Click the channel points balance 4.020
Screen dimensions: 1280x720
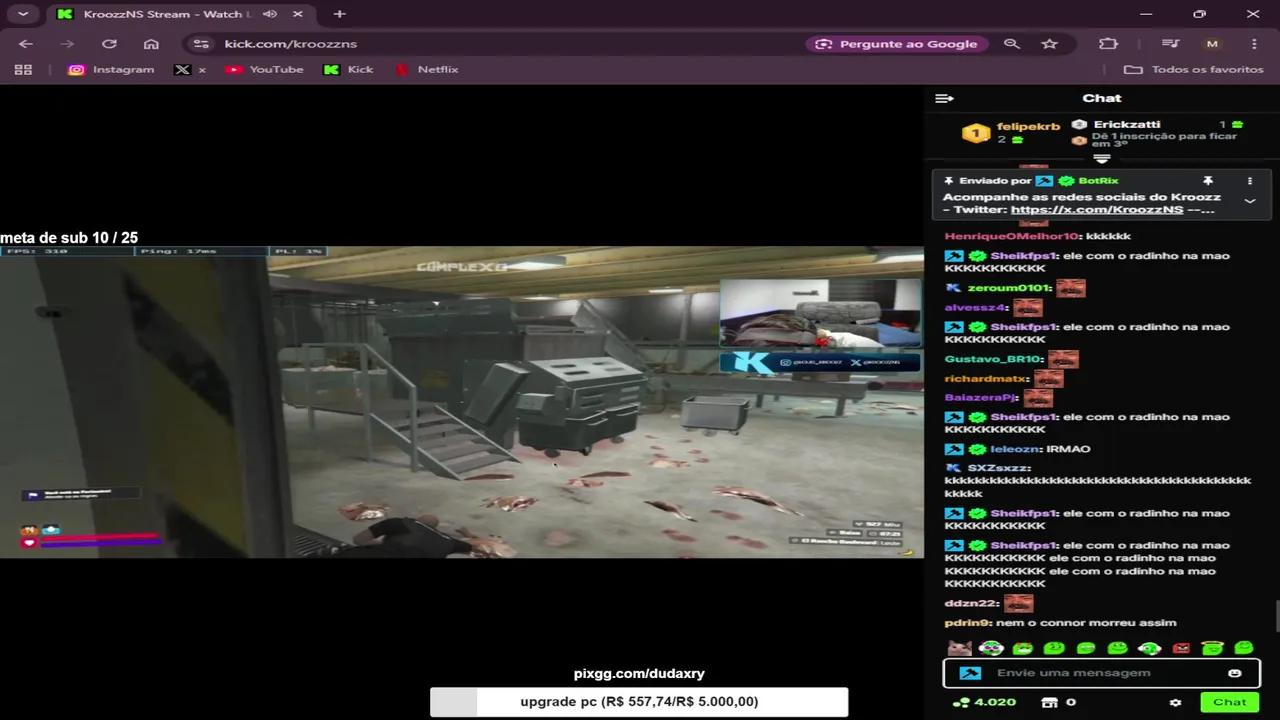tap(985, 703)
